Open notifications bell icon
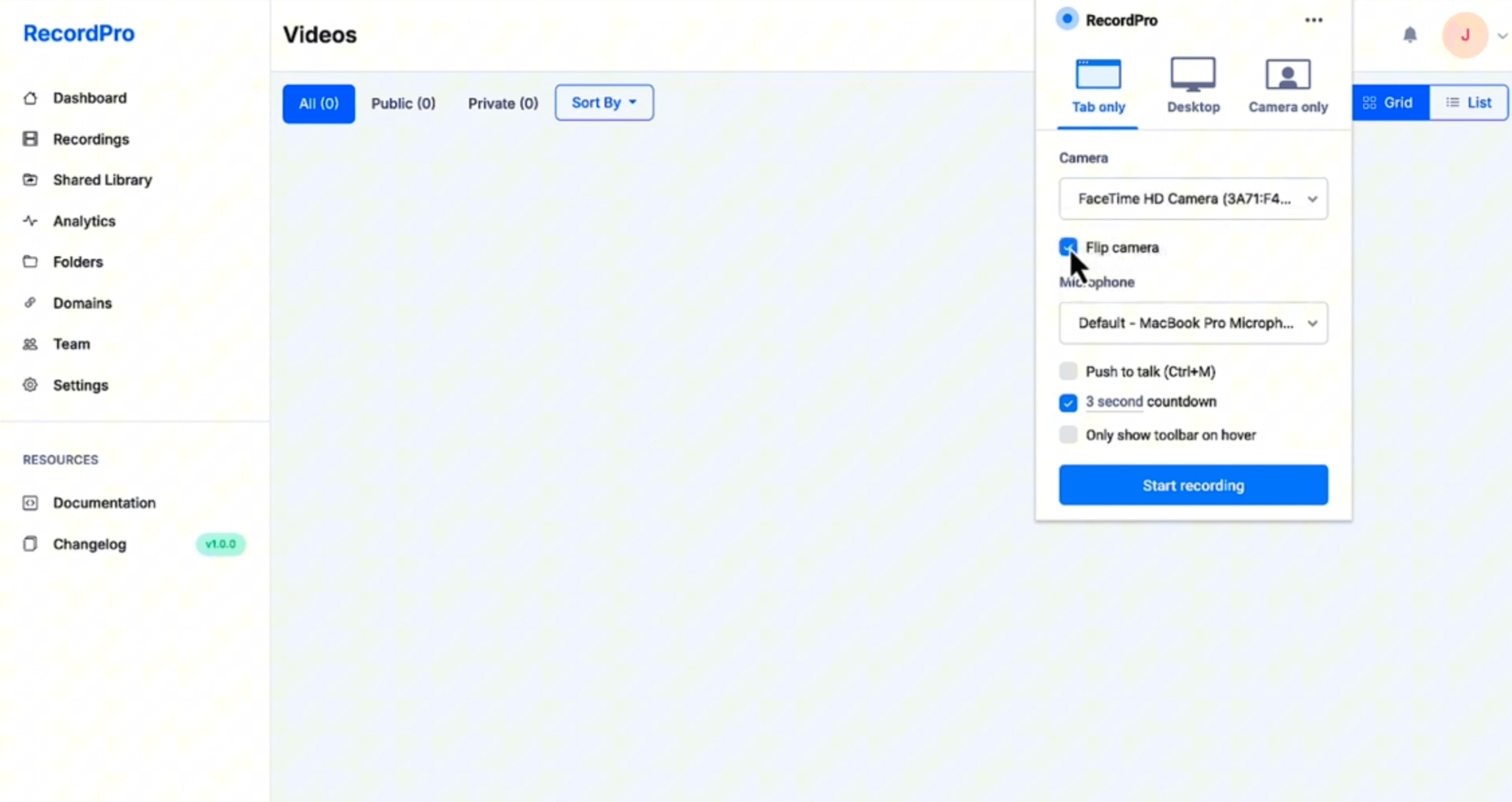 [1410, 35]
